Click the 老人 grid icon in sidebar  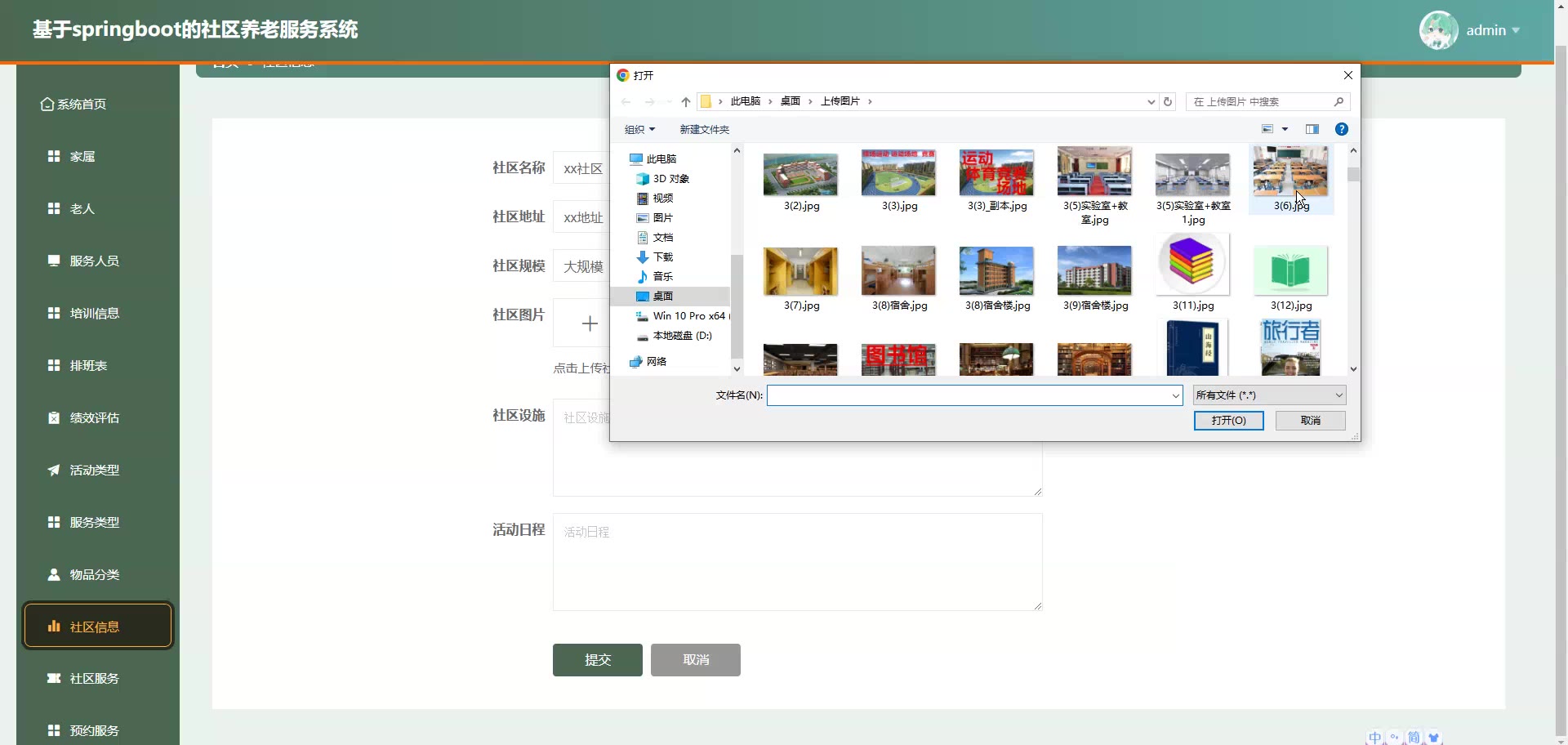point(54,208)
